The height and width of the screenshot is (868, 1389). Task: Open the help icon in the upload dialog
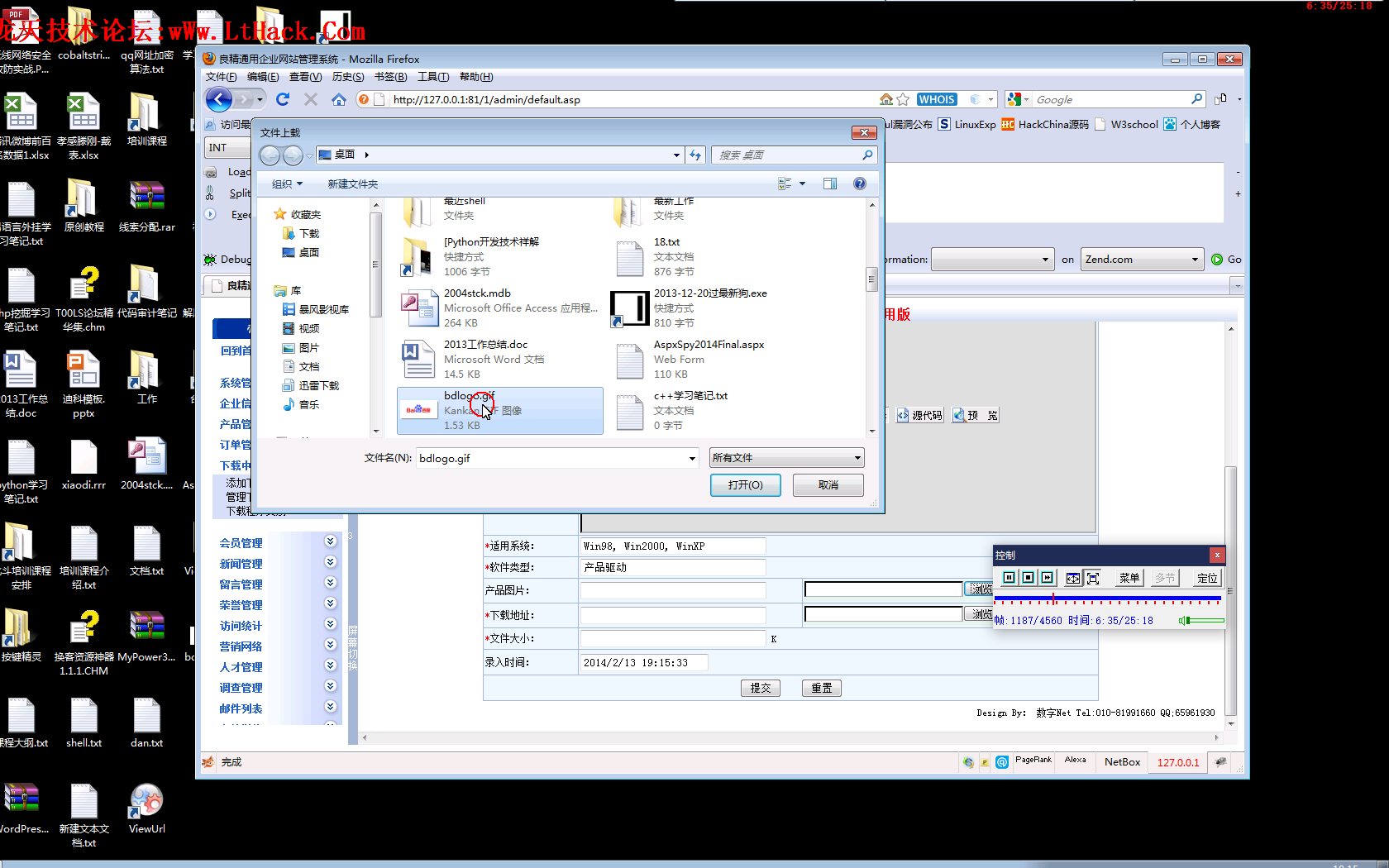pyautogui.click(x=860, y=184)
